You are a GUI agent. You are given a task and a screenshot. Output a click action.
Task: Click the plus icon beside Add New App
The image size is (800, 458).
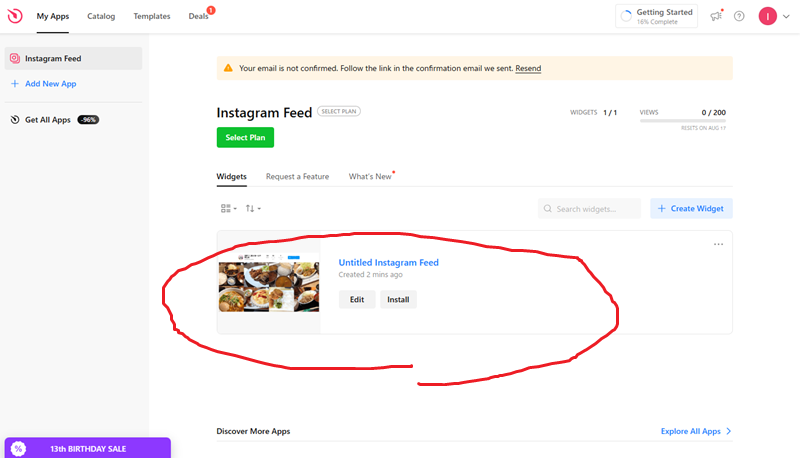[x=15, y=84]
